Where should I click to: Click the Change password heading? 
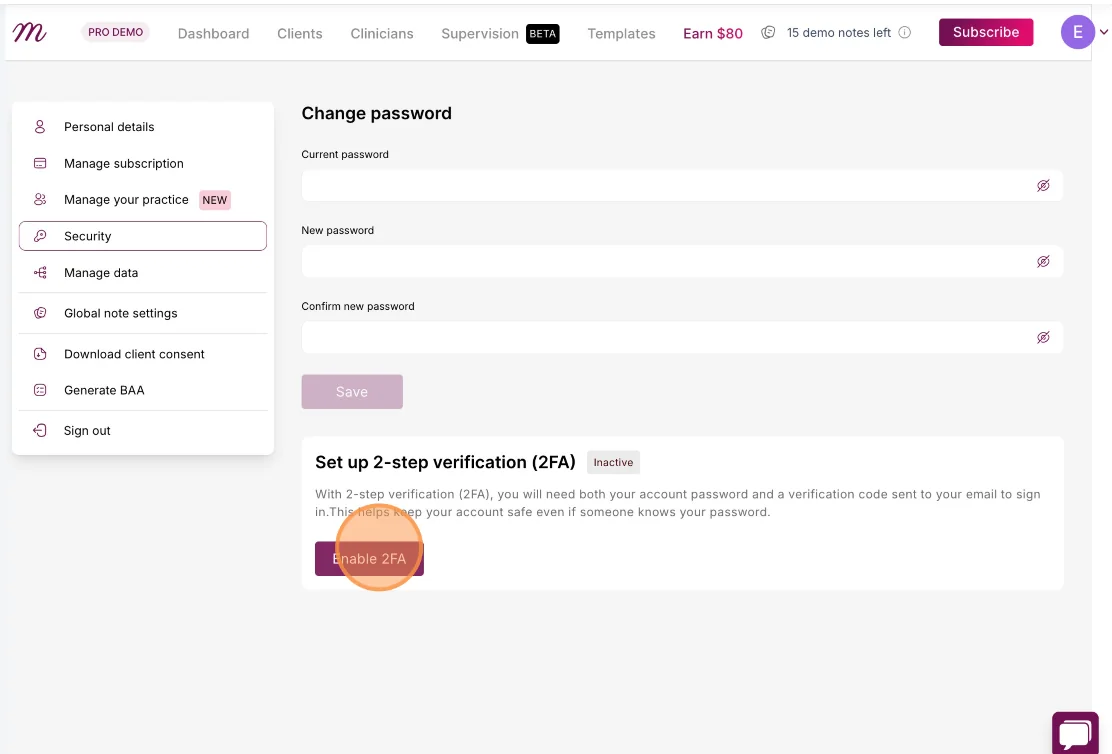377,113
